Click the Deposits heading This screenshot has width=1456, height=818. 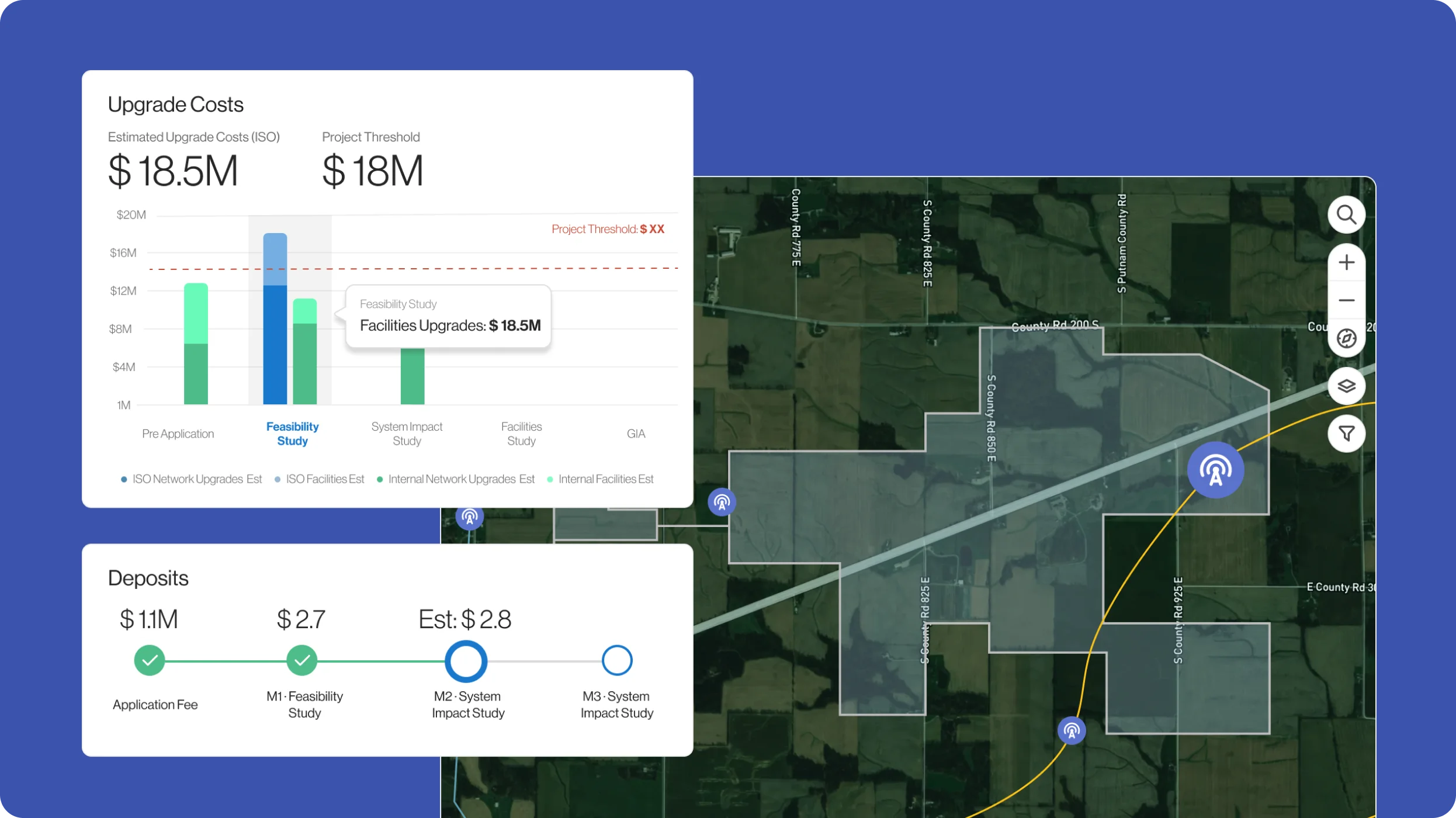(148, 578)
